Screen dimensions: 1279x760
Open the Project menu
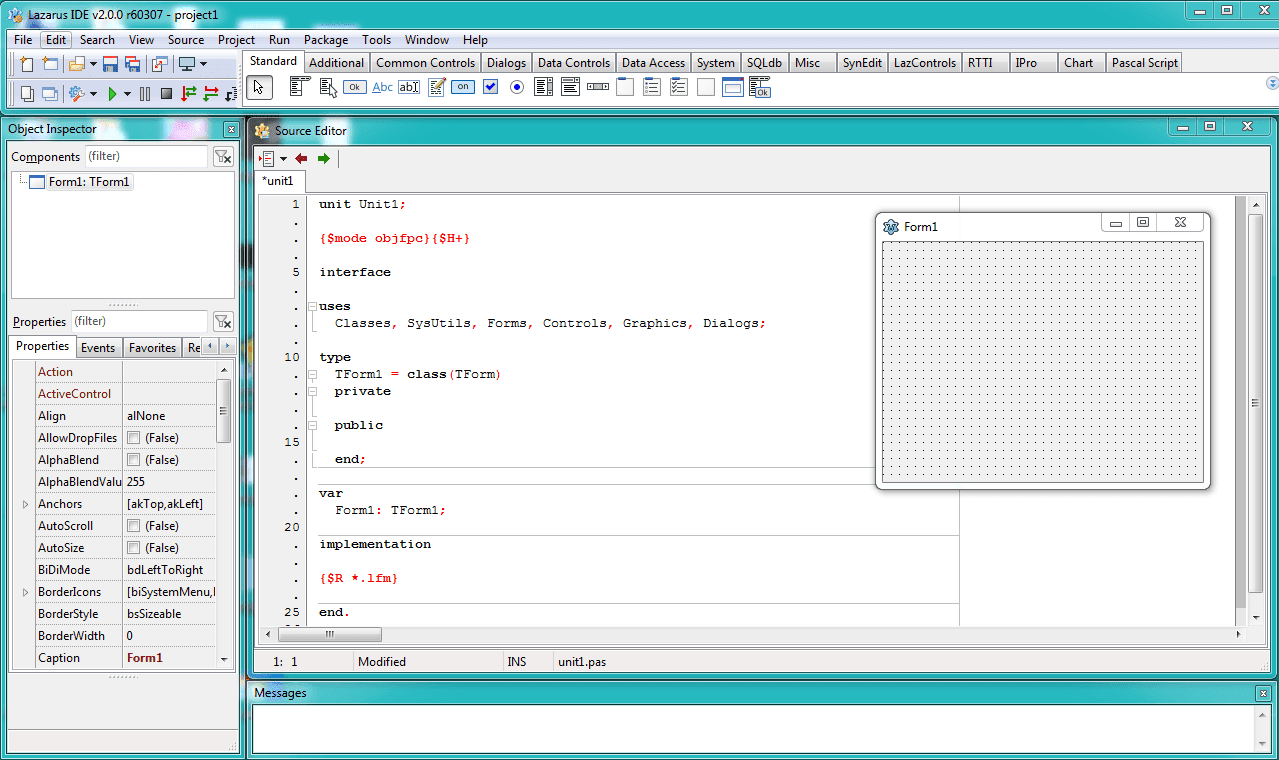236,40
